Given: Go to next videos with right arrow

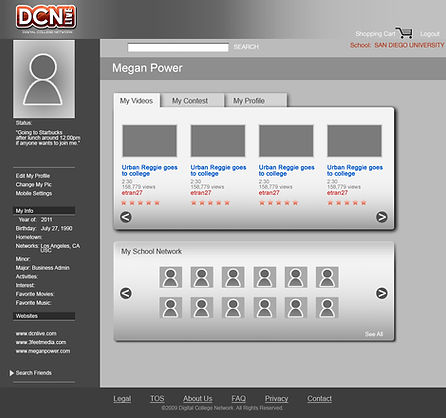Looking at the screenshot, I should [382, 217].
